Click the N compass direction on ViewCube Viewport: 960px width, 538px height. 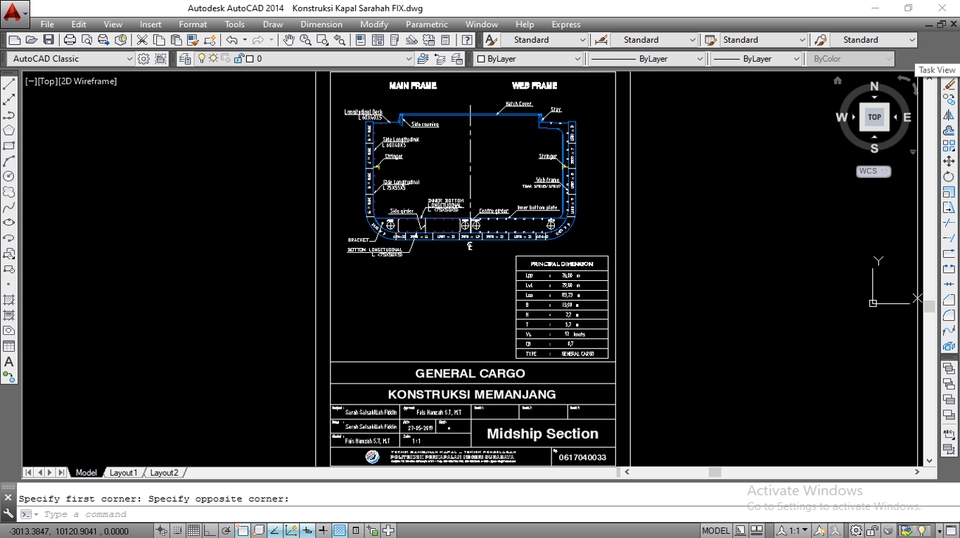pos(874,86)
